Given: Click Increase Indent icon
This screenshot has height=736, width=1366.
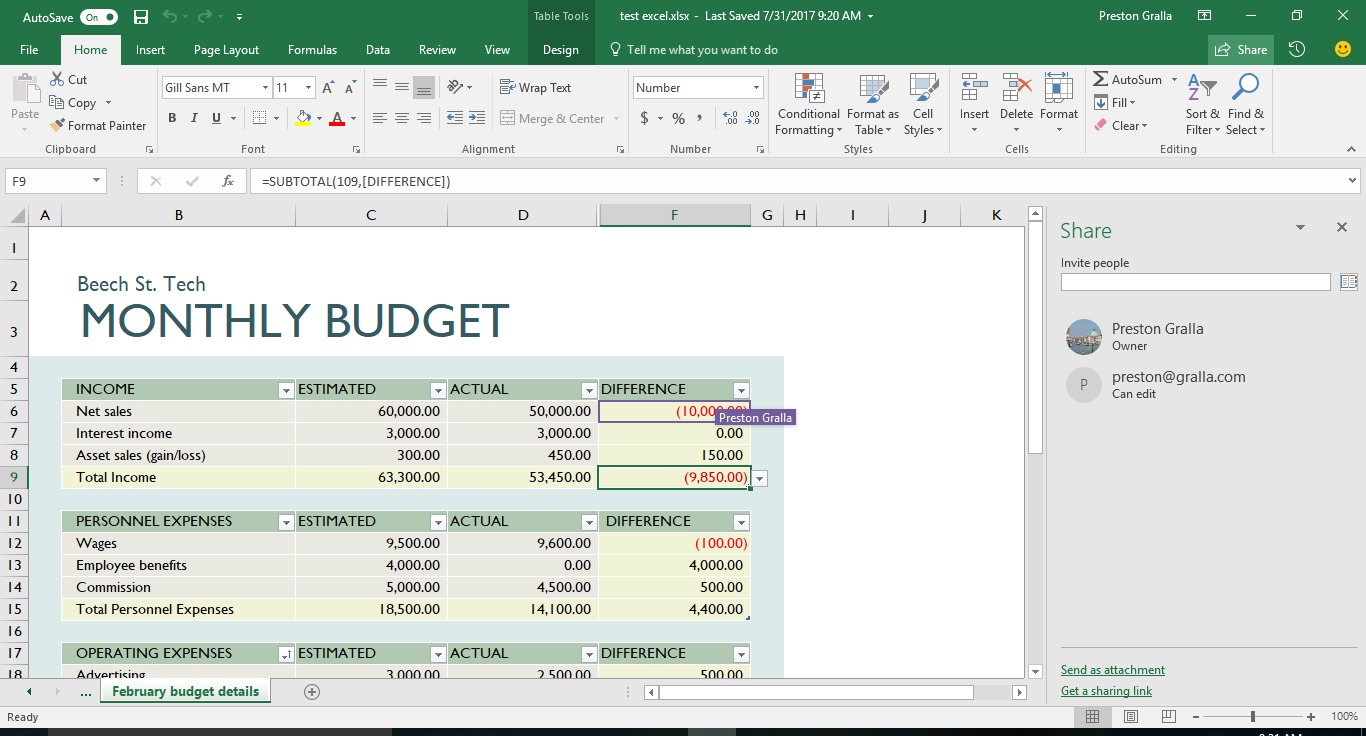Looking at the screenshot, I should [x=476, y=118].
